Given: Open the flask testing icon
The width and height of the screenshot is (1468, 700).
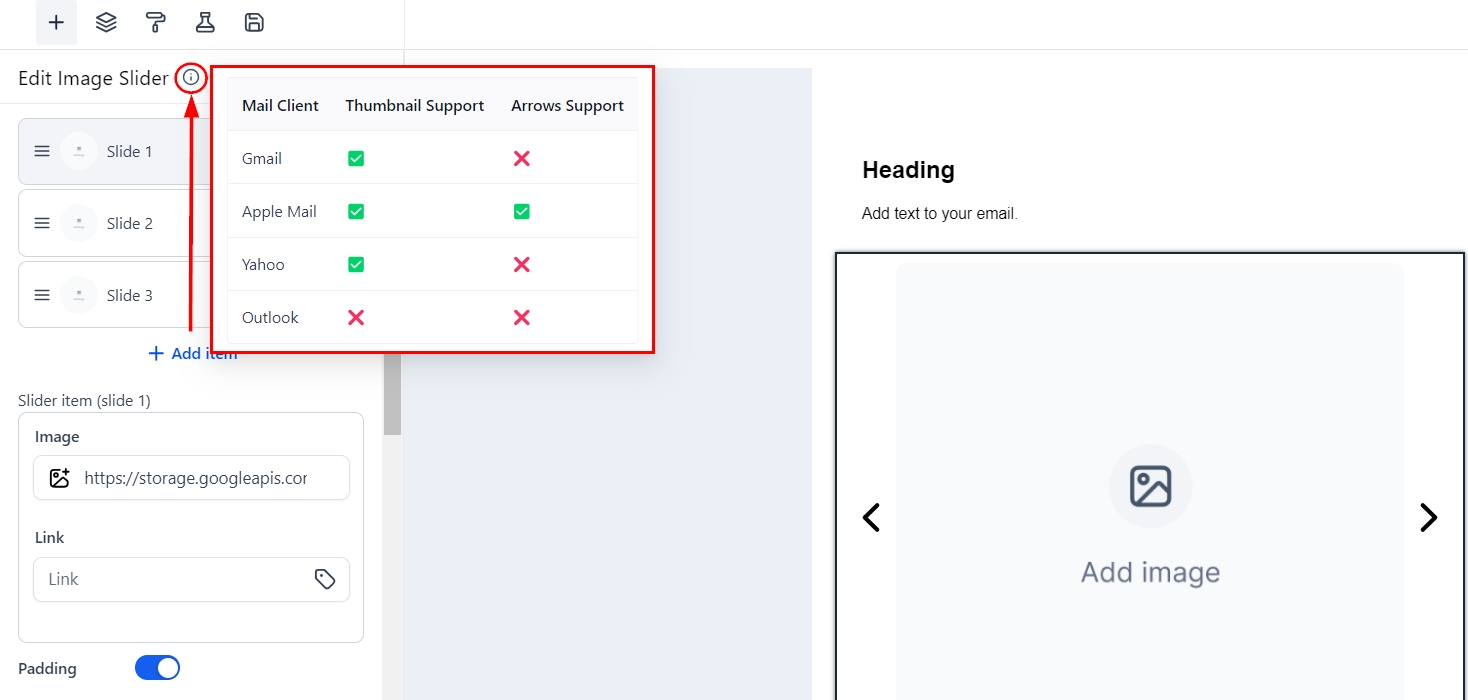Looking at the screenshot, I should (205, 22).
